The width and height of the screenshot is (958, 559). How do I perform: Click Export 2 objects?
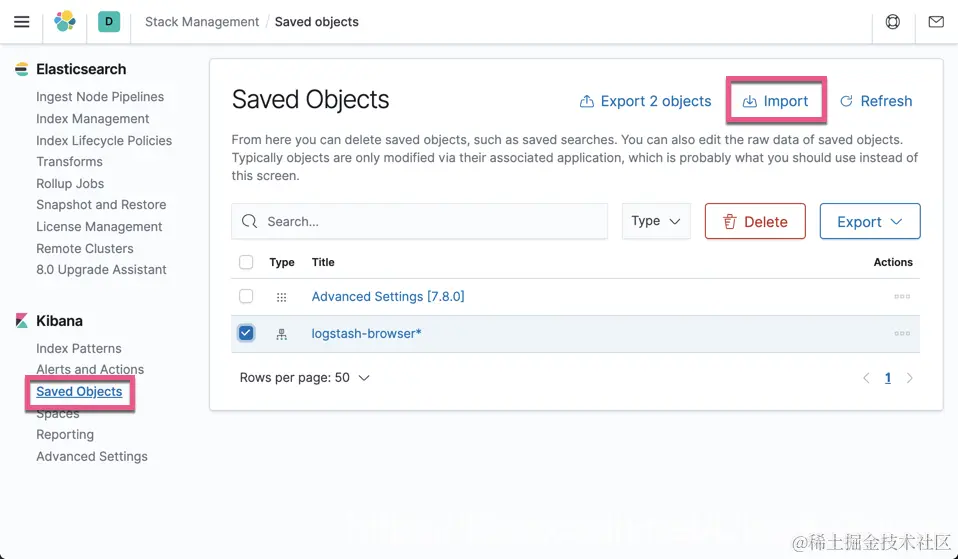[x=645, y=101]
